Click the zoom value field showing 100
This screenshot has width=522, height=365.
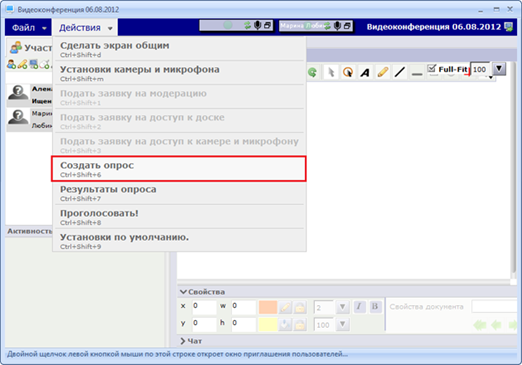[480, 69]
